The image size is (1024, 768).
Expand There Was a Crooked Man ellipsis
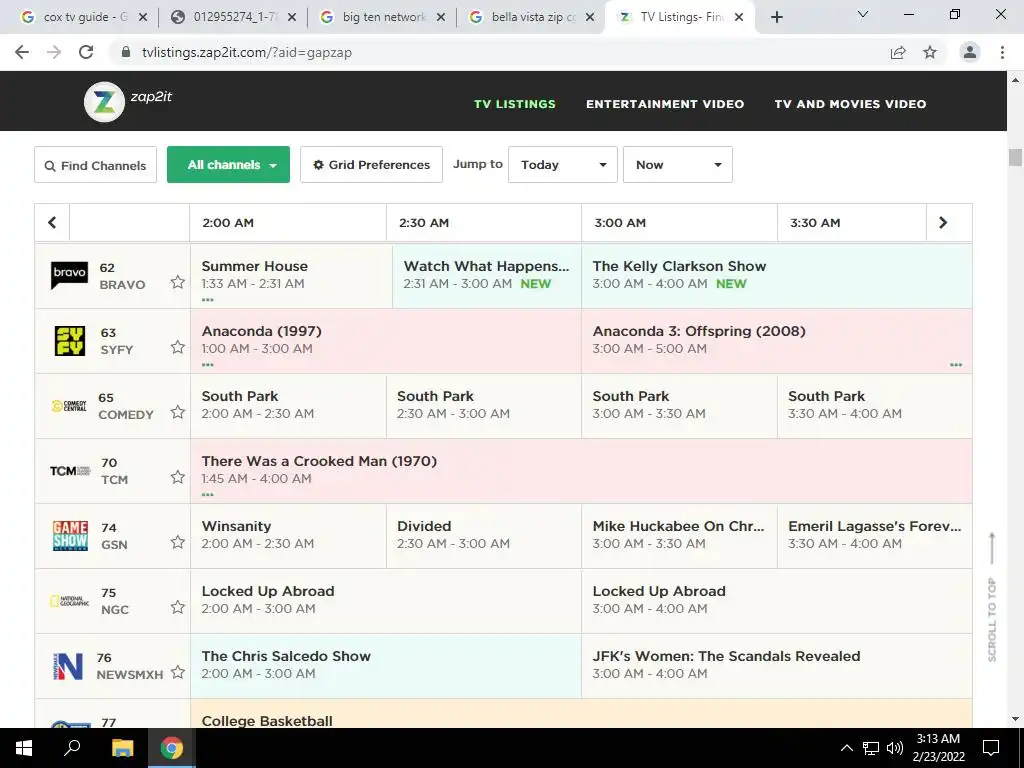pos(208,494)
